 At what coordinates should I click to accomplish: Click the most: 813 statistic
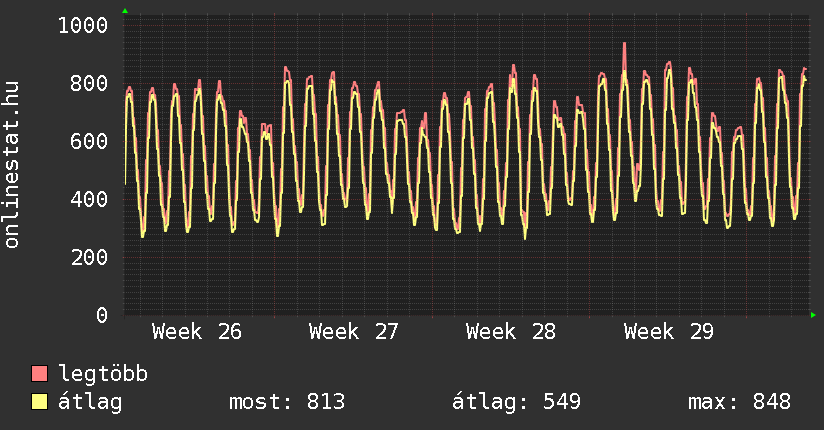tap(287, 402)
